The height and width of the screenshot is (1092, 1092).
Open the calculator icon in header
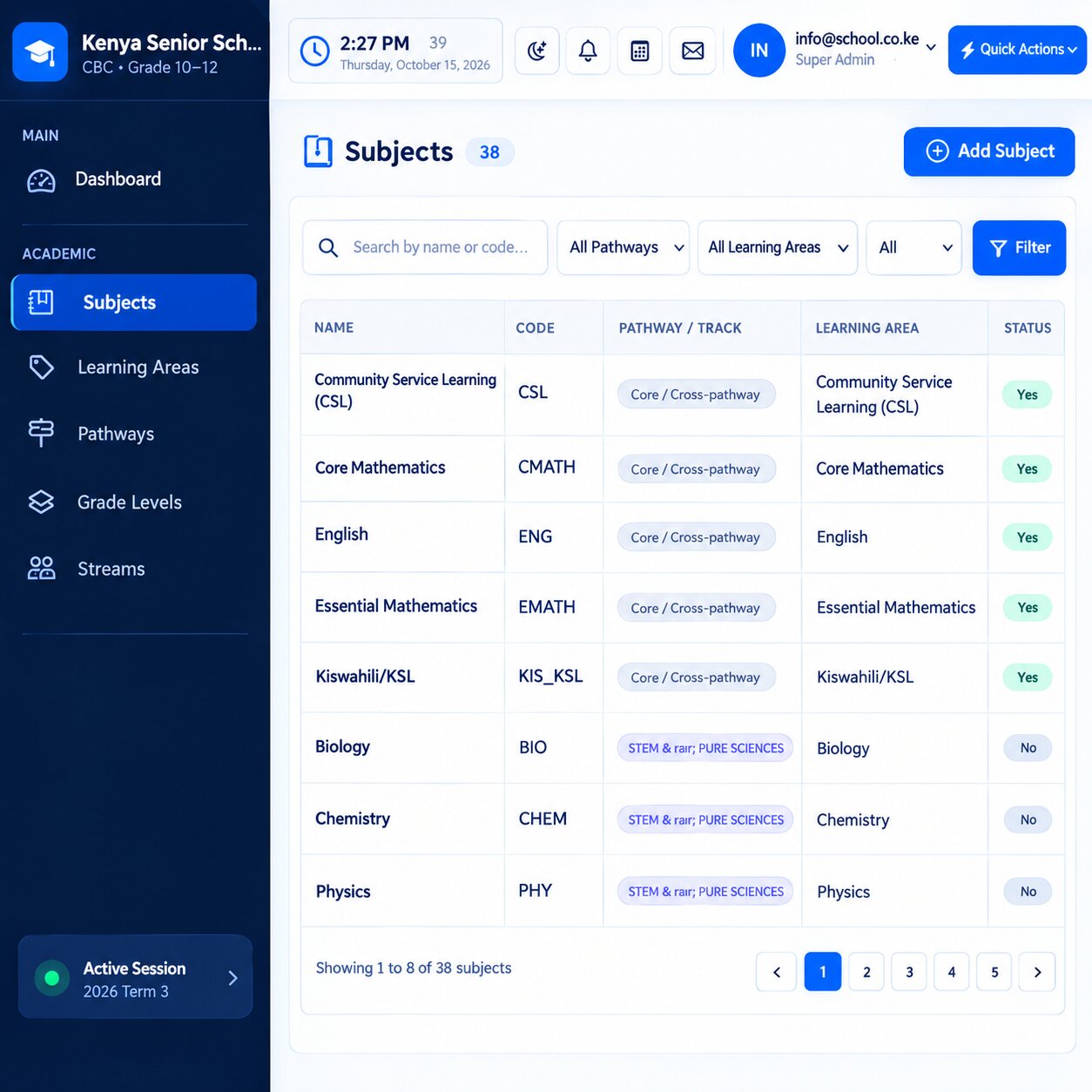point(640,51)
